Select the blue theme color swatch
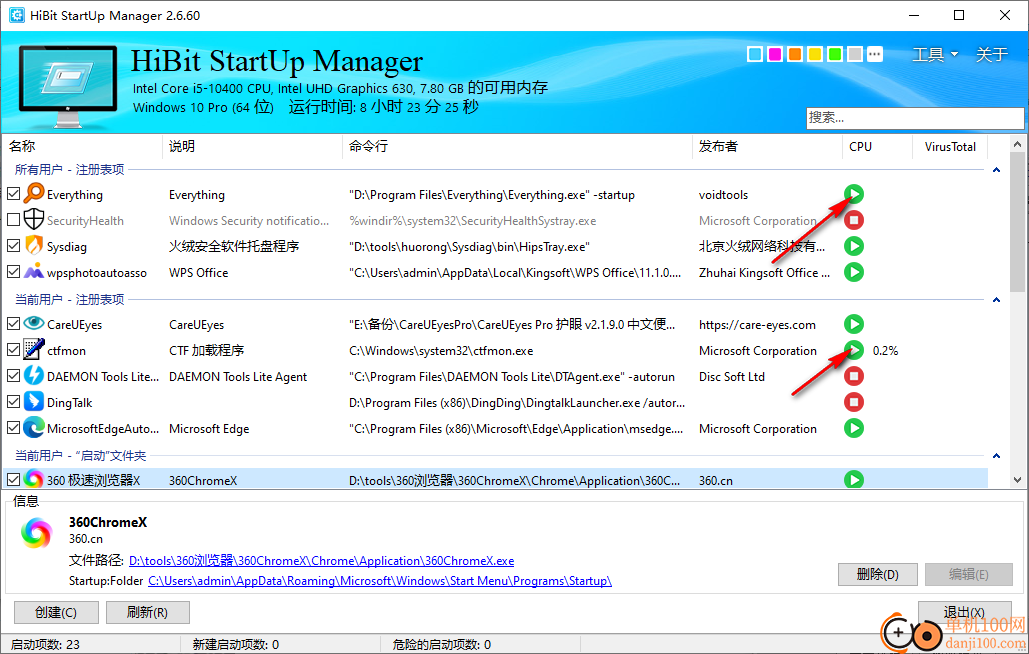1029x654 pixels. coord(755,54)
